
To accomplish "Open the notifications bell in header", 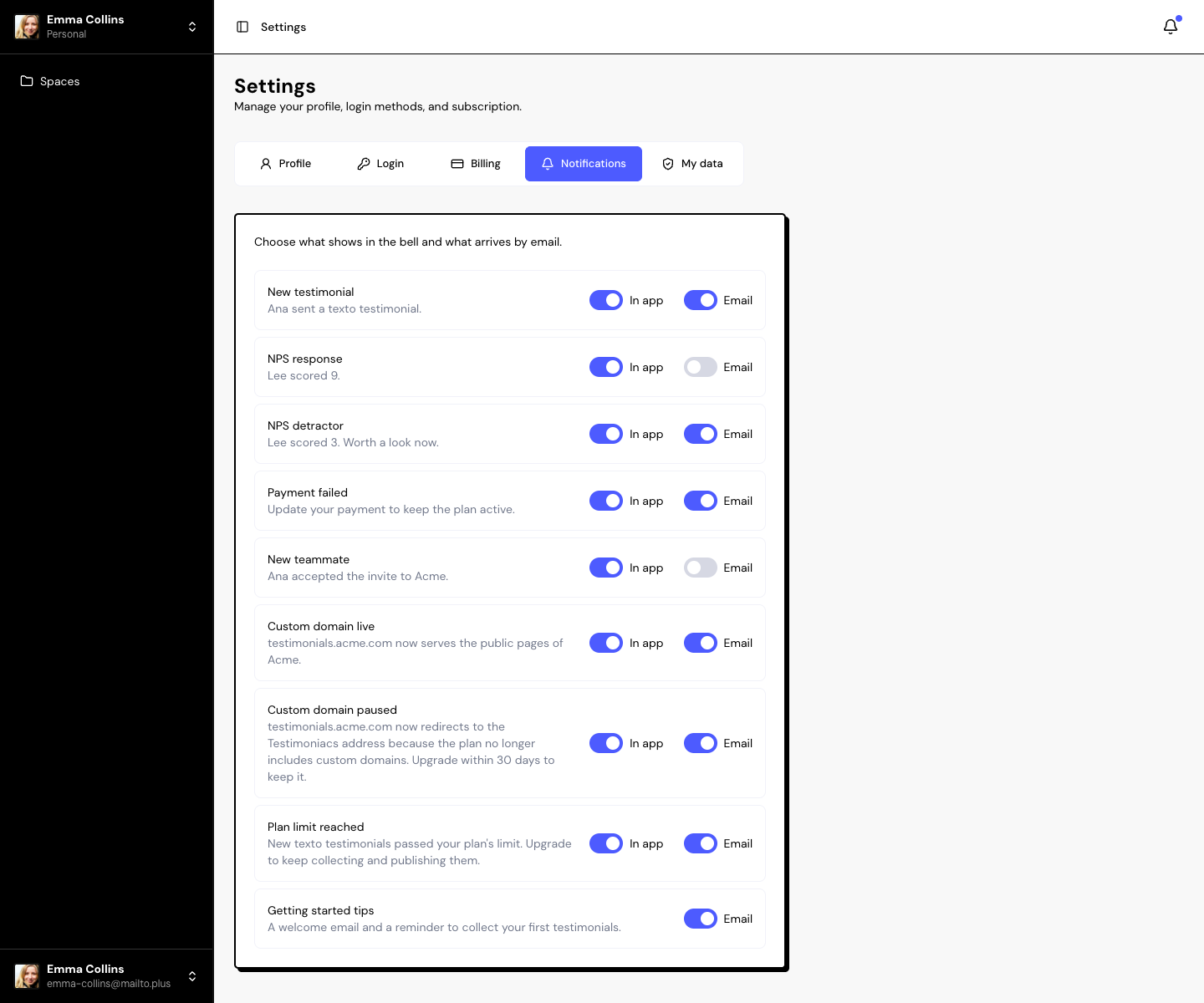I will (1171, 27).
